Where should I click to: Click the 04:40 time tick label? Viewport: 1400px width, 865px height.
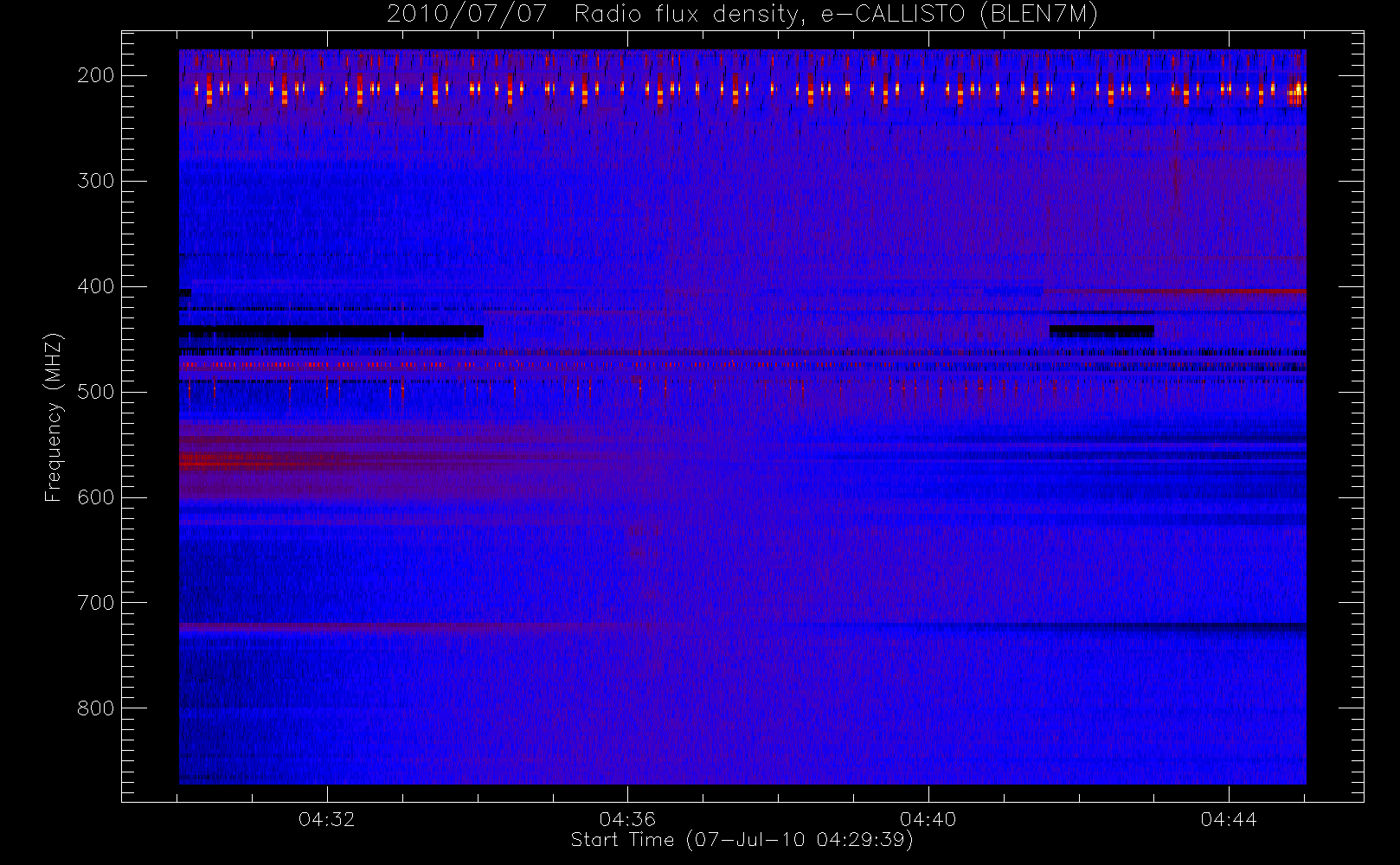[928, 819]
